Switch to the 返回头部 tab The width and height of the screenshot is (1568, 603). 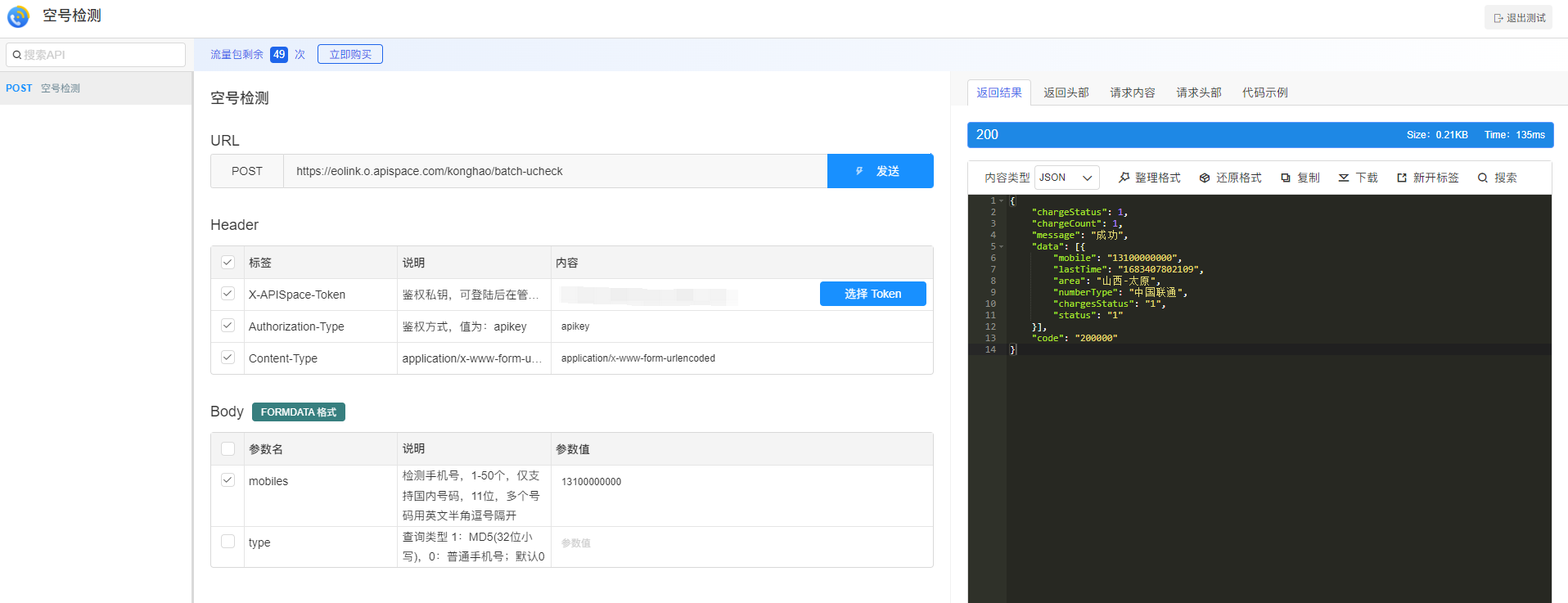pos(1066,92)
